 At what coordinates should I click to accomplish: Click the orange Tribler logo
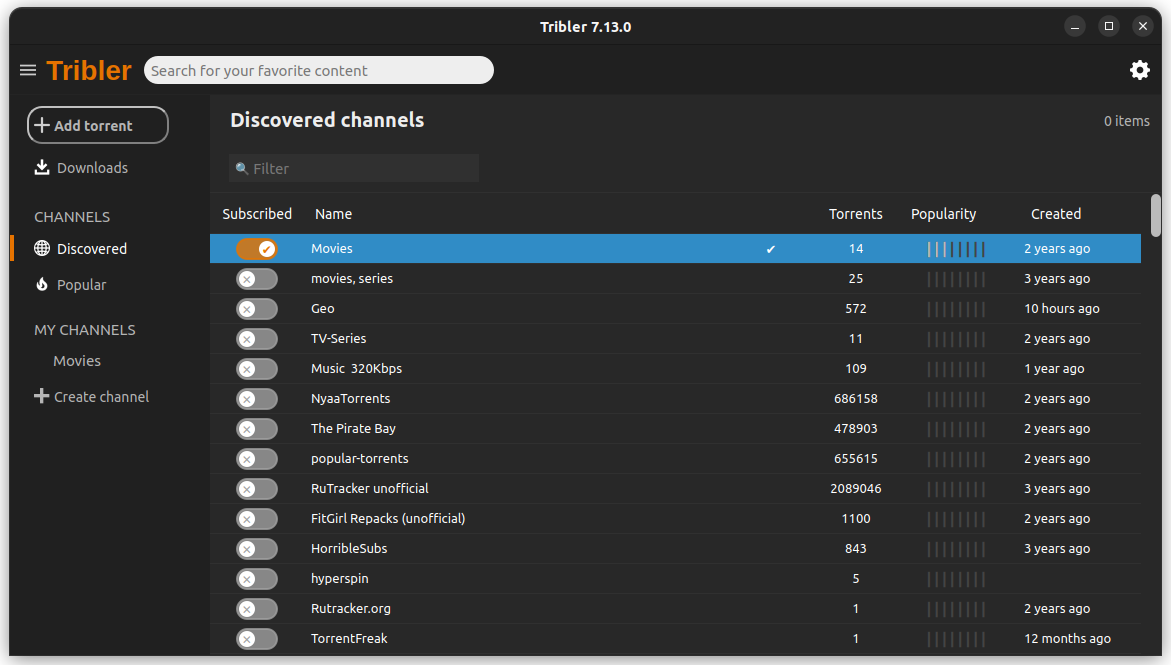tap(89, 70)
